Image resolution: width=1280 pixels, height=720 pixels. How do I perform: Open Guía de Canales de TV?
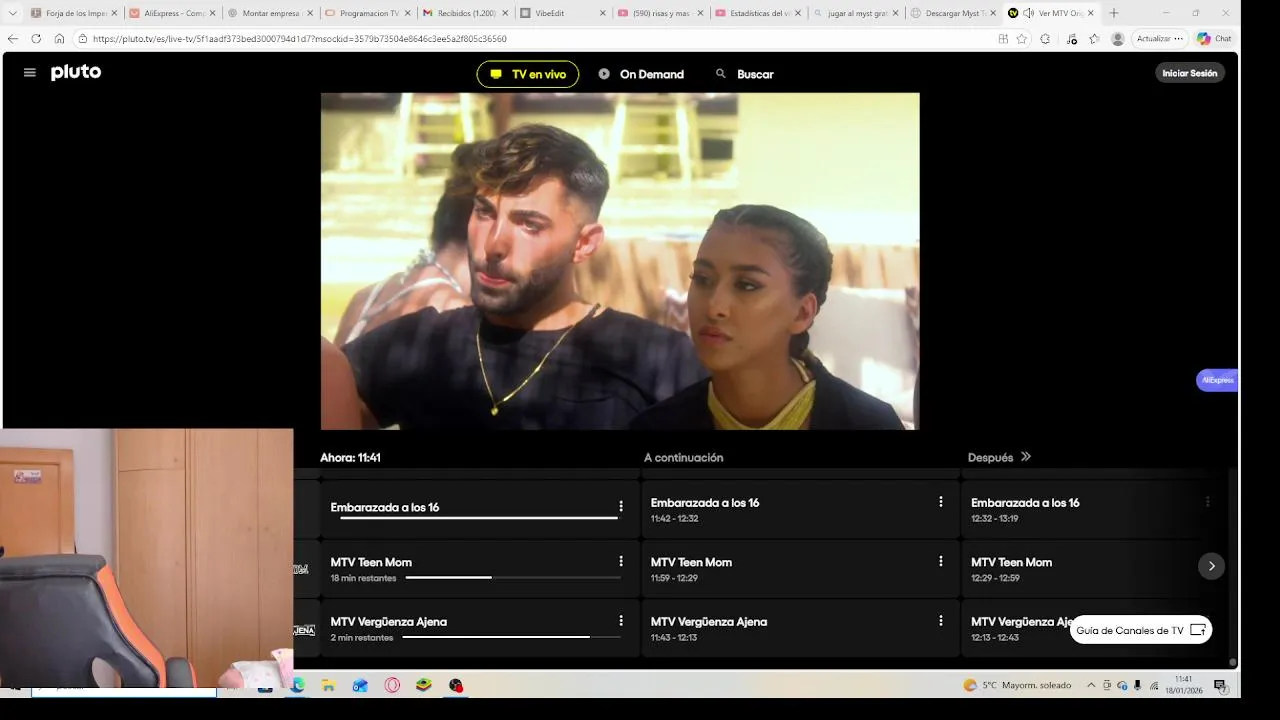tap(1141, 630)
